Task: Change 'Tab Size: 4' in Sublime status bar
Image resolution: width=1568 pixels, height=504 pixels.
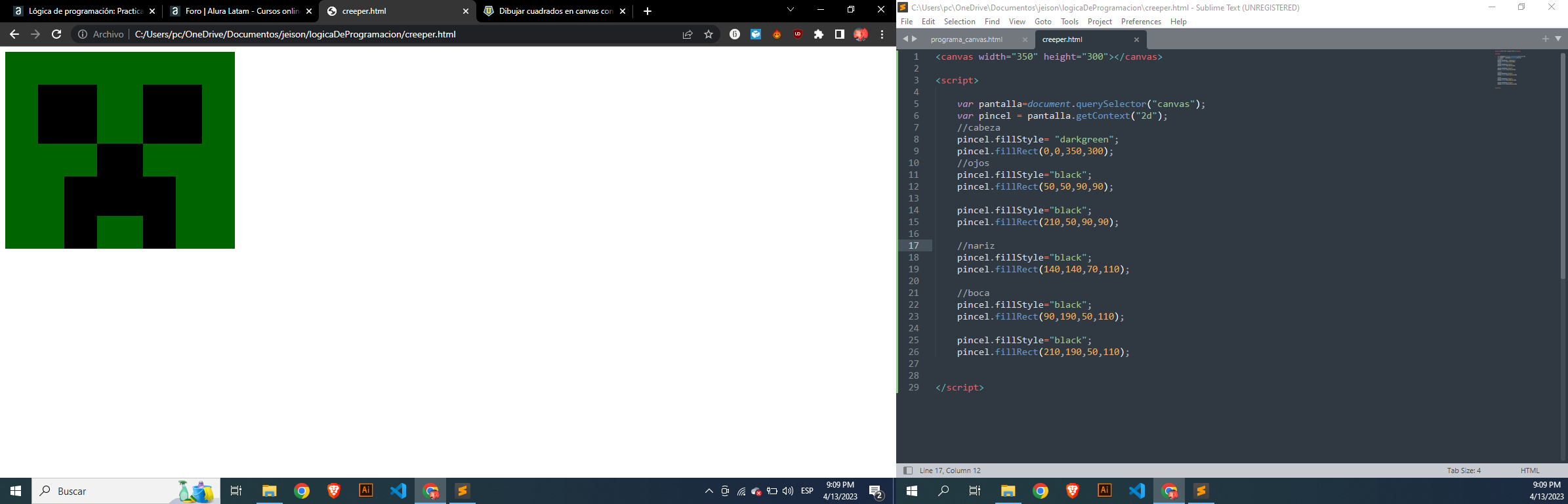Action: (1464, 471)
